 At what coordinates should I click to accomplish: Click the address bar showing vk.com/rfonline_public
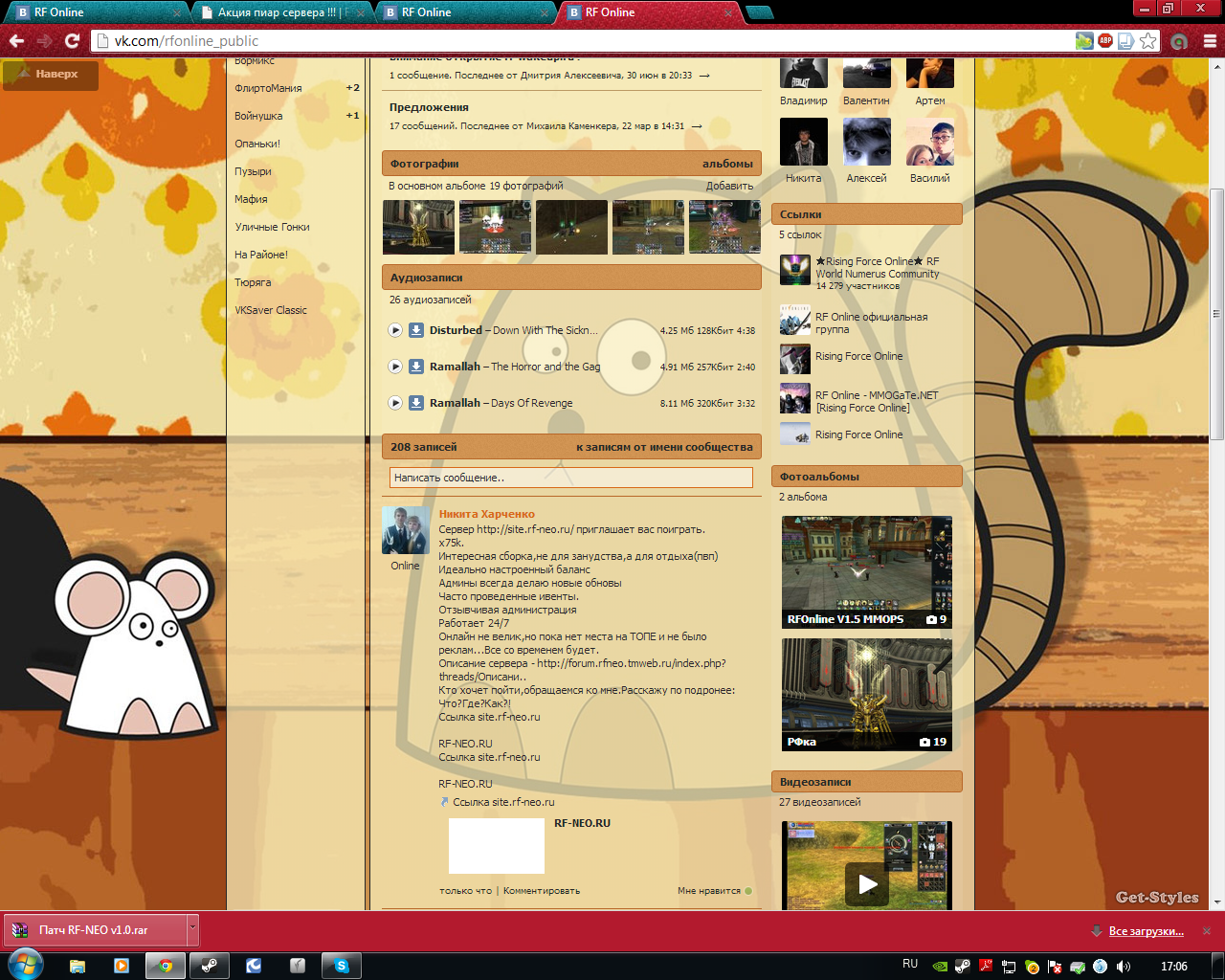584,41
